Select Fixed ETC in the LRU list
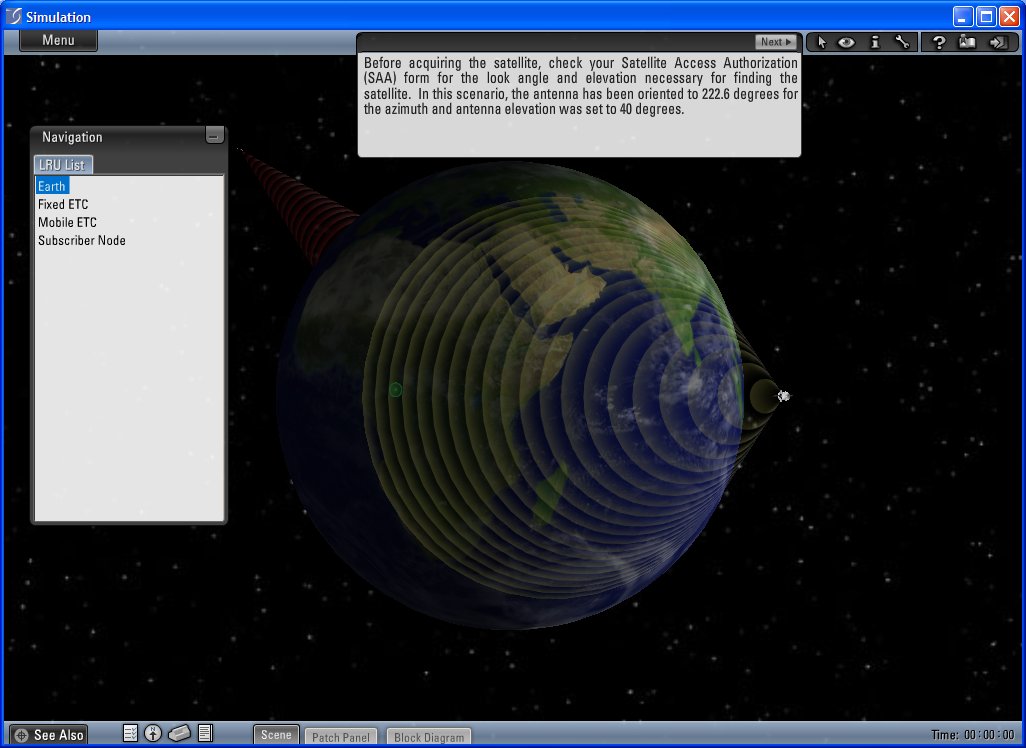 pyautogui.click(x=63, y=204)
